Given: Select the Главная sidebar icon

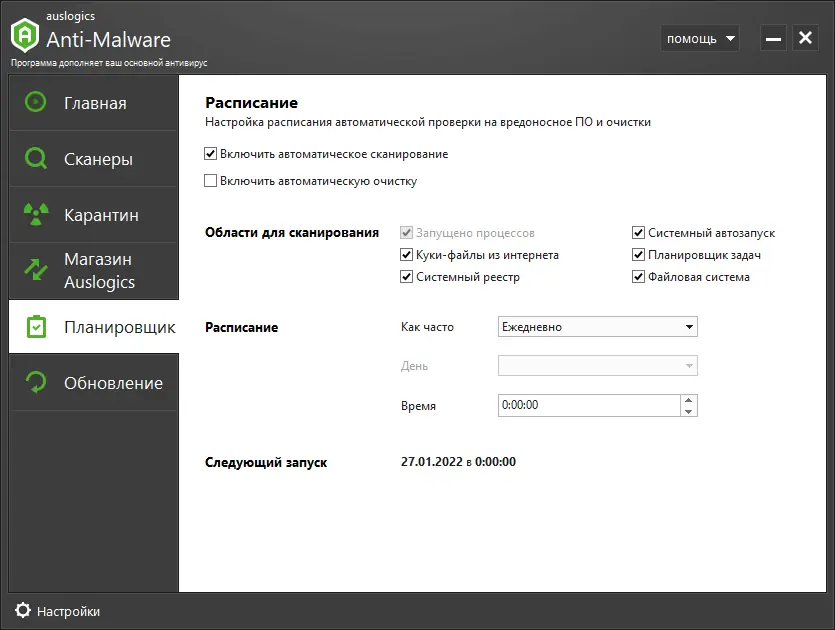Looking at the screenshot, I should point(34,101).
